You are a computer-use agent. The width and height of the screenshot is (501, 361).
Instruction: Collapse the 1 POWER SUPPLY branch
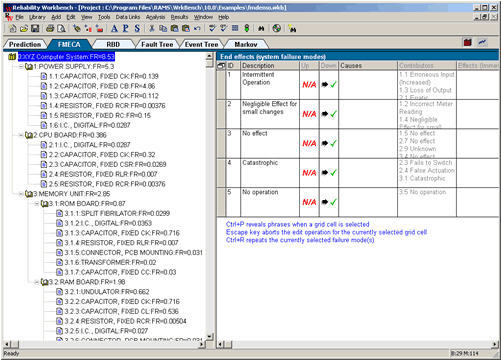[x=21, y=67]
